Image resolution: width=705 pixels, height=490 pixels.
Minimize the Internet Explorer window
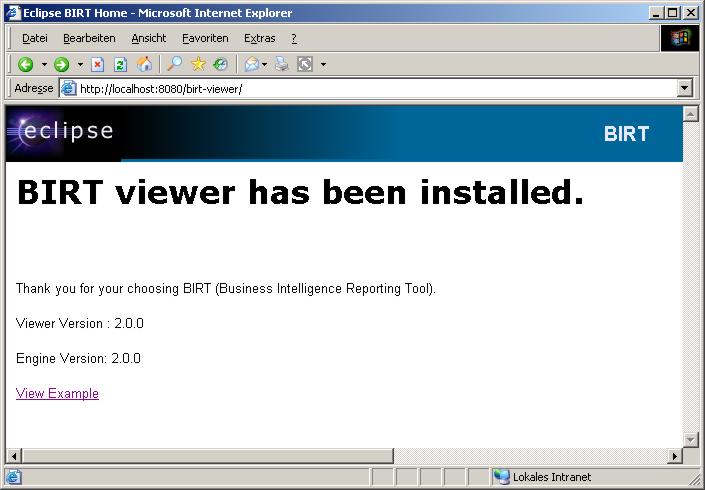656,13
